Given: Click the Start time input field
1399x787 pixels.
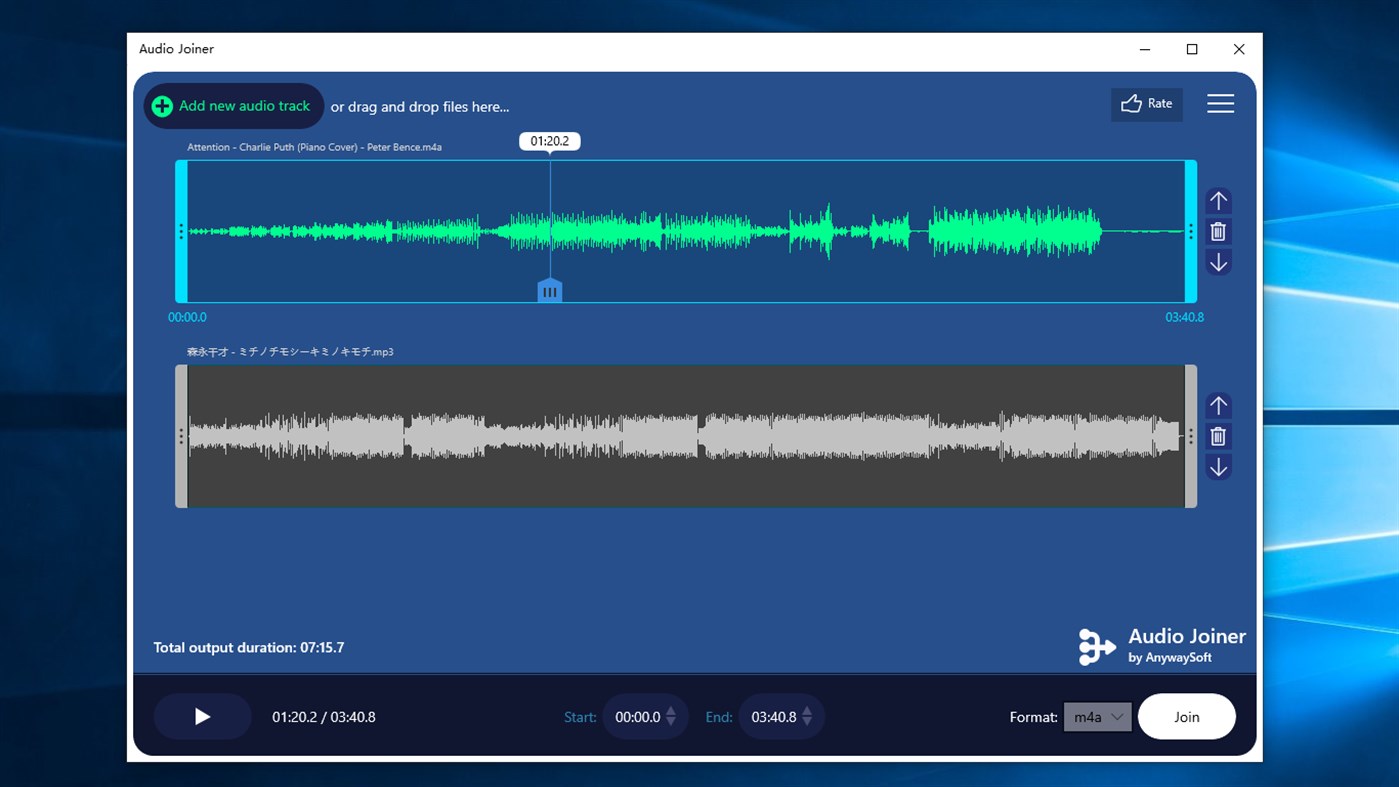Looking at the screenshot, I should pyautogui.click(x=640, y=716).
